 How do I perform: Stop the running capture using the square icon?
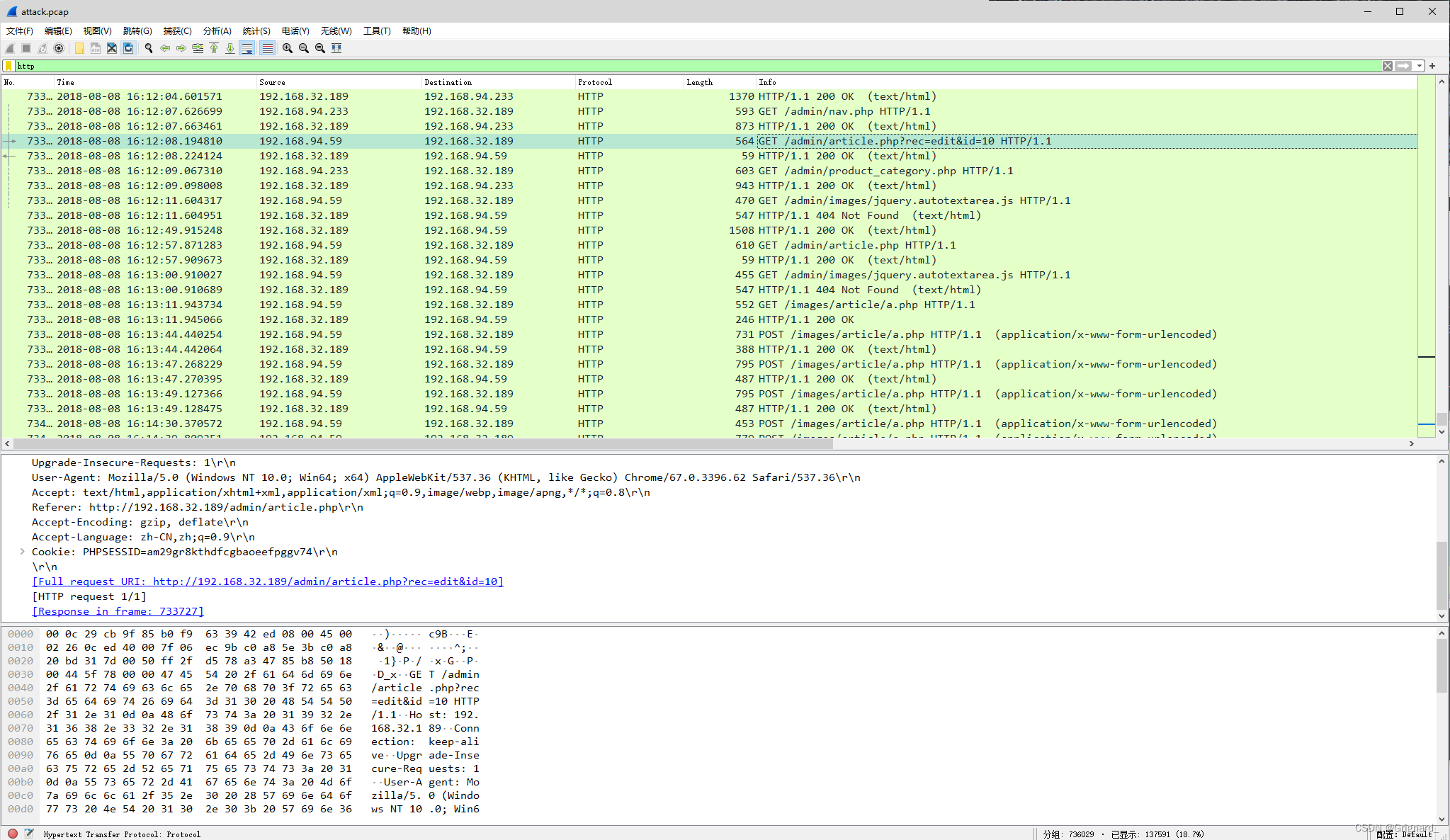[26, 48]
